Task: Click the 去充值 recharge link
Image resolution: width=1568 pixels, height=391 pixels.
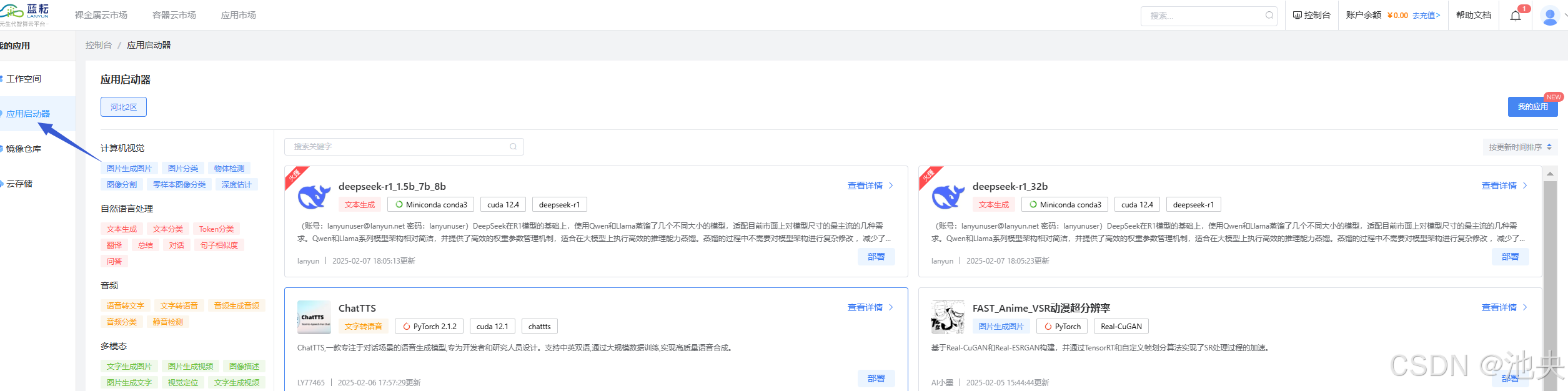Action: (1426, 16)
